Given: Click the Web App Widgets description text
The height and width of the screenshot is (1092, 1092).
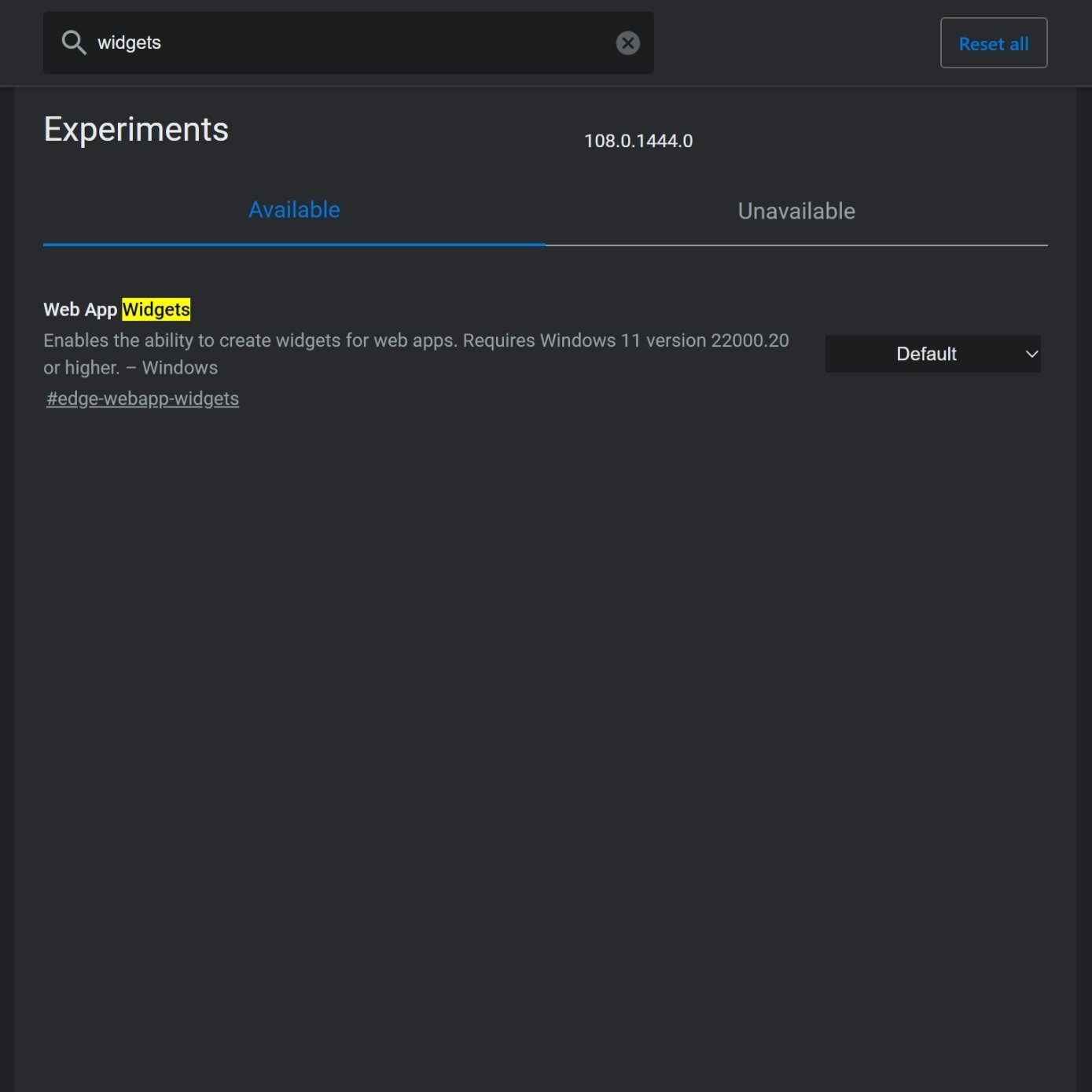Looking at the screenshot, I should (x=416, y=354).
